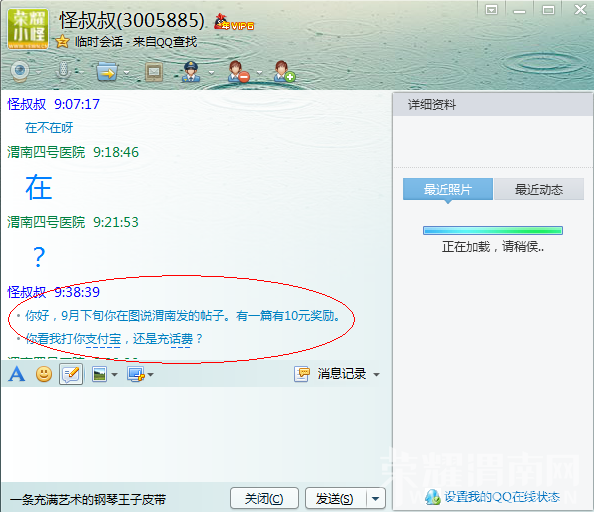Click the question mark reply message
The height and width of the screenshot is (512, 594).
tap(39, 257)
